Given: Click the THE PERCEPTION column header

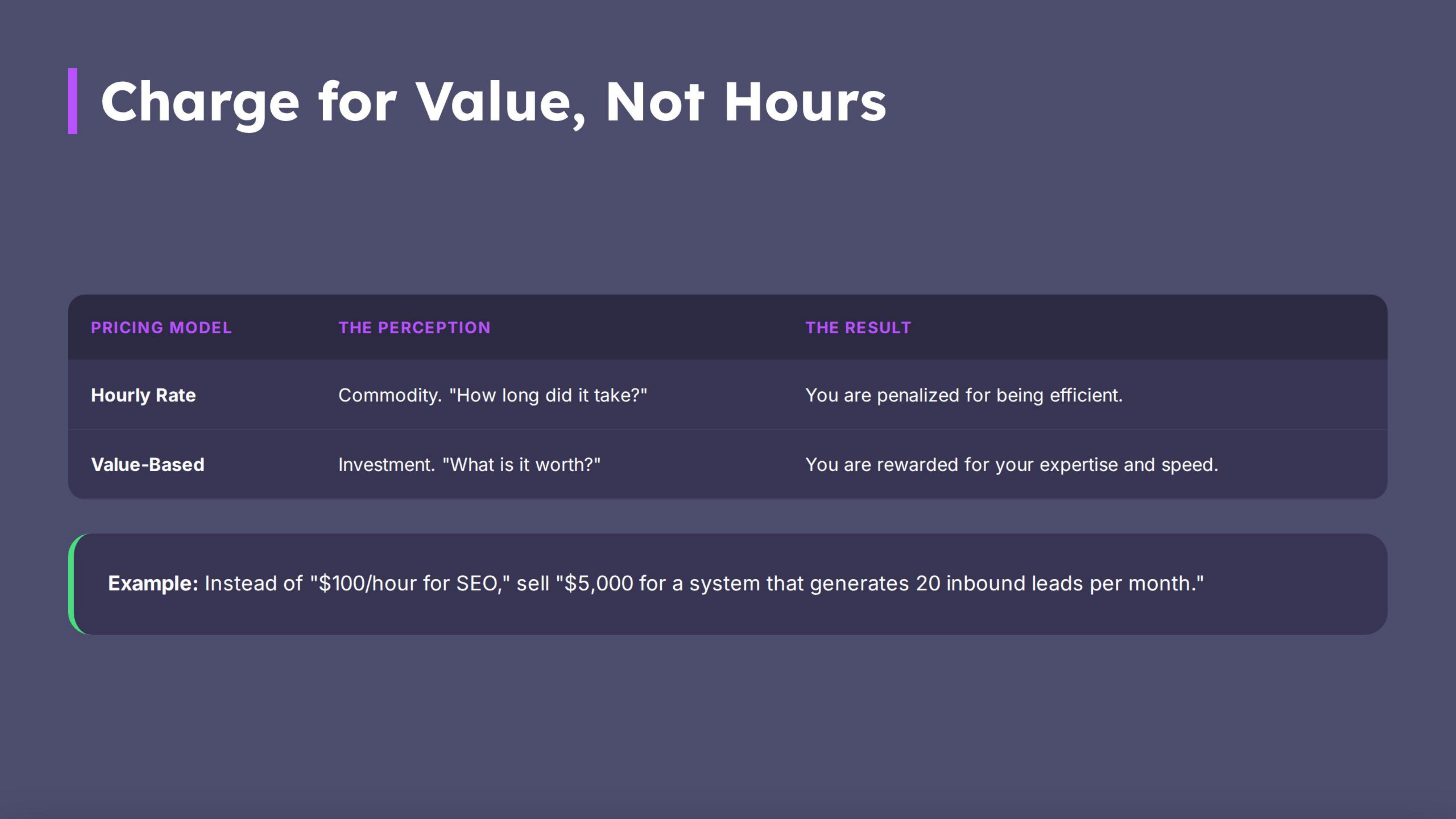Looking at the screenshot, I should pos(414,327).
